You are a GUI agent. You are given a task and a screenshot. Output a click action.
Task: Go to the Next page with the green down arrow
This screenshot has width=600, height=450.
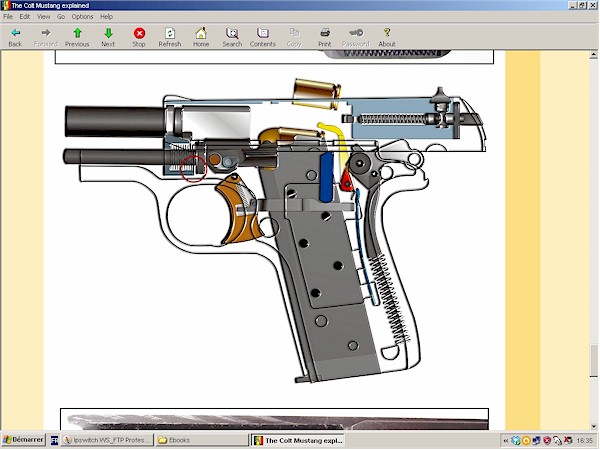(108, 37)
